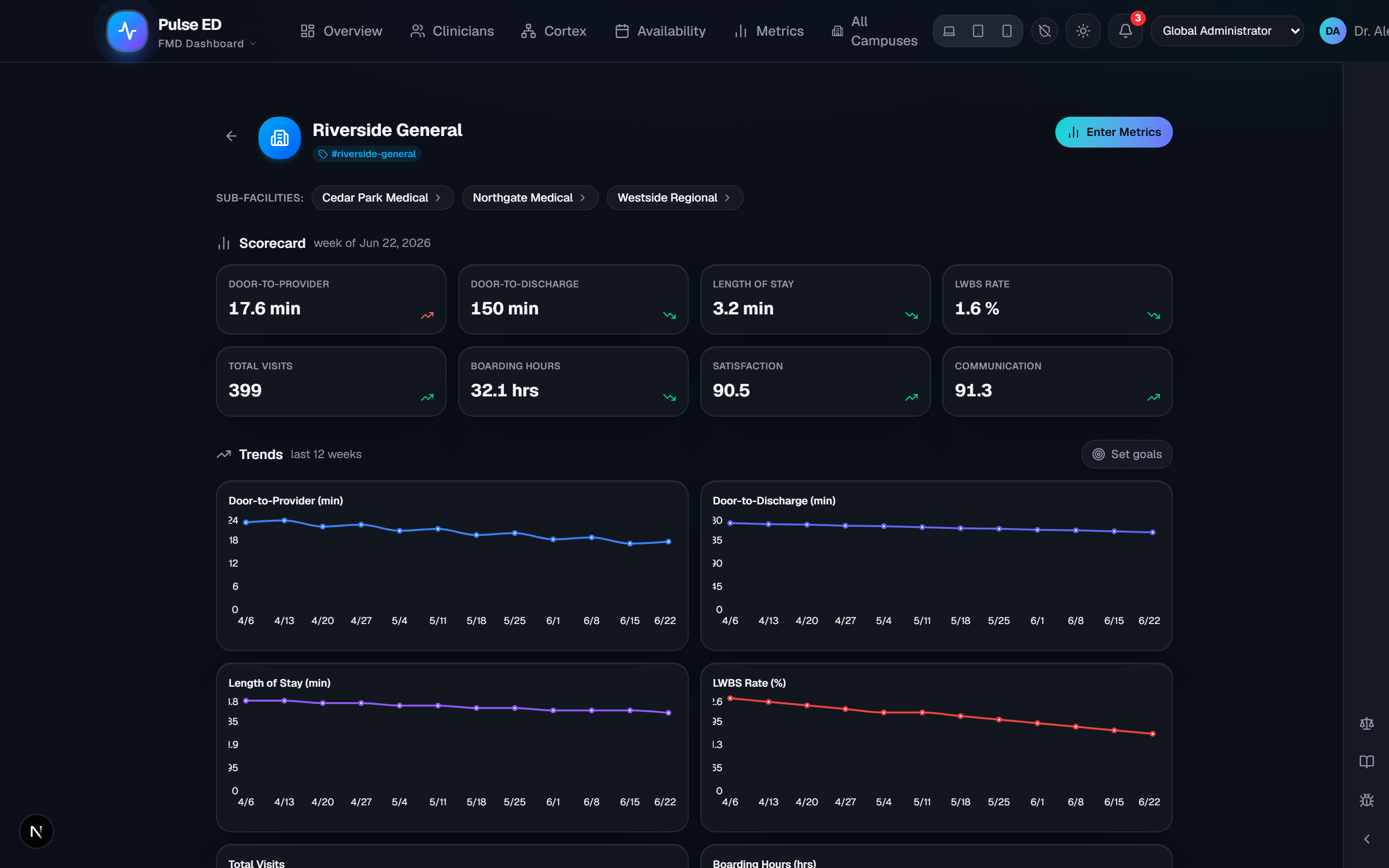Screen dimensions: 1389x868
Task: Go back using the left arrow
Action: 231,136
